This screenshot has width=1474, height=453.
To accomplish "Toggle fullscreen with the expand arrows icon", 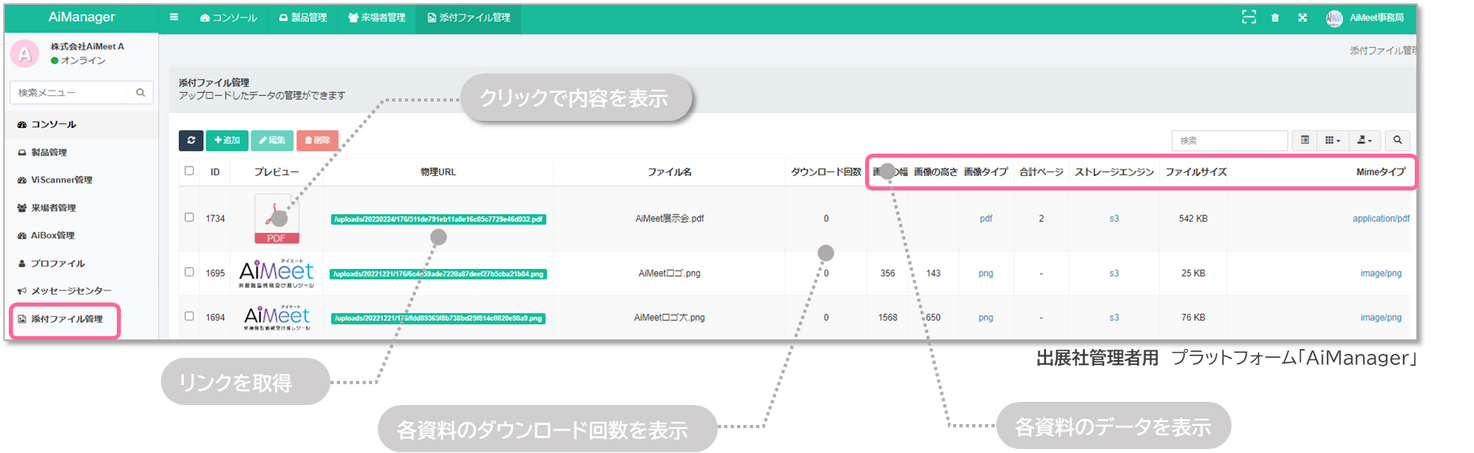I will point(1302,18).
